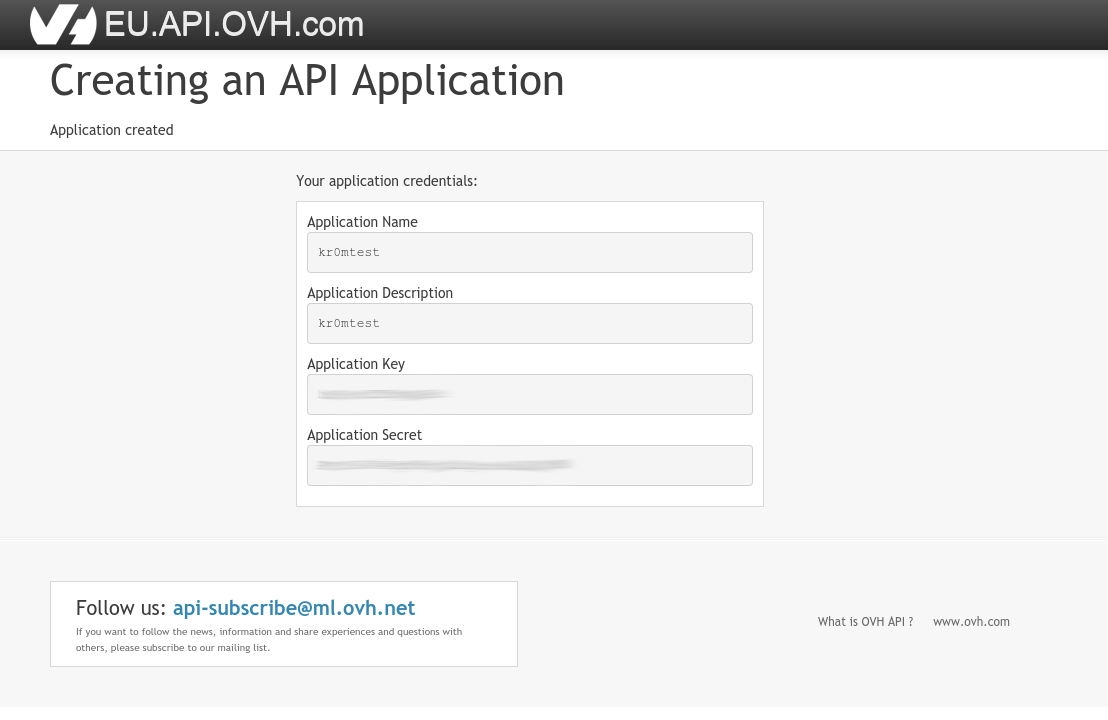Click the Application Name label
Image resolution: width=1108 pixels, height=720 pixels.
(362, 222)
